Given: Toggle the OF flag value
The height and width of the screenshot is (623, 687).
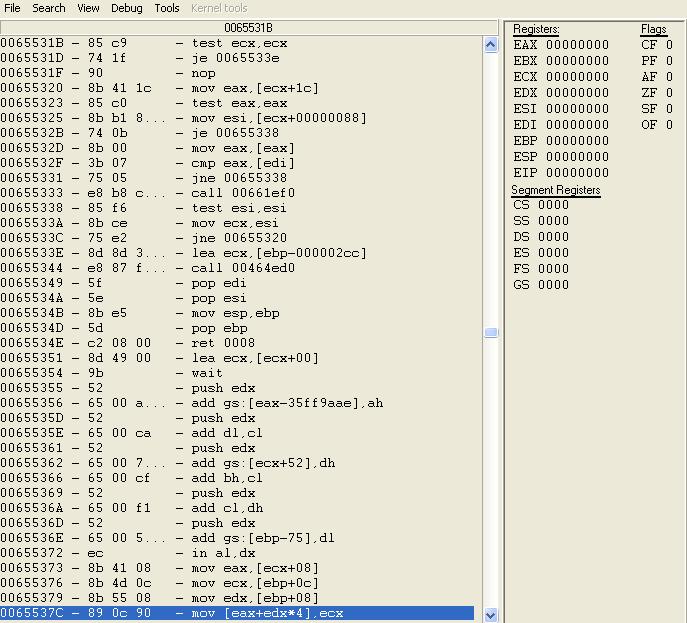Looking at the screenshot, I should point(669,125).
